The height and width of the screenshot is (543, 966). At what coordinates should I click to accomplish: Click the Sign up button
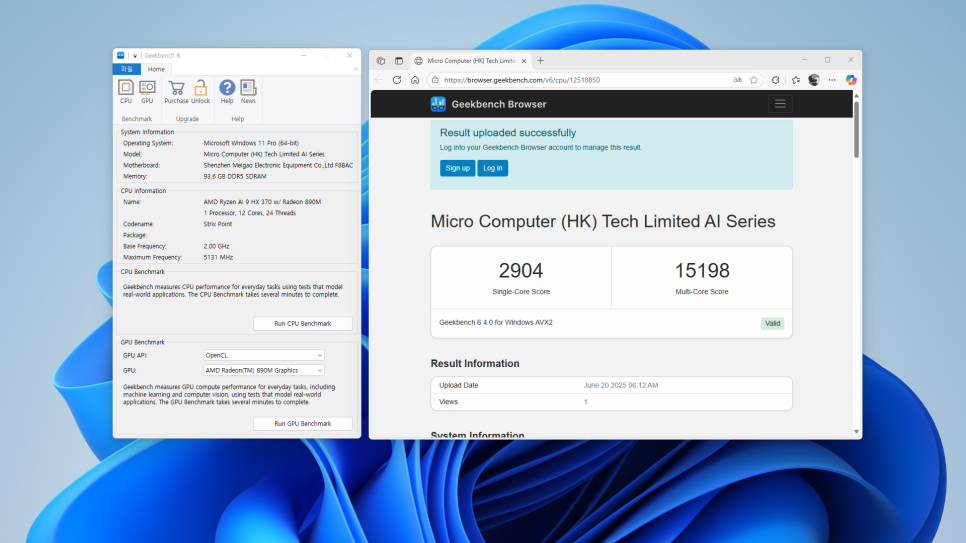point(457,168)
